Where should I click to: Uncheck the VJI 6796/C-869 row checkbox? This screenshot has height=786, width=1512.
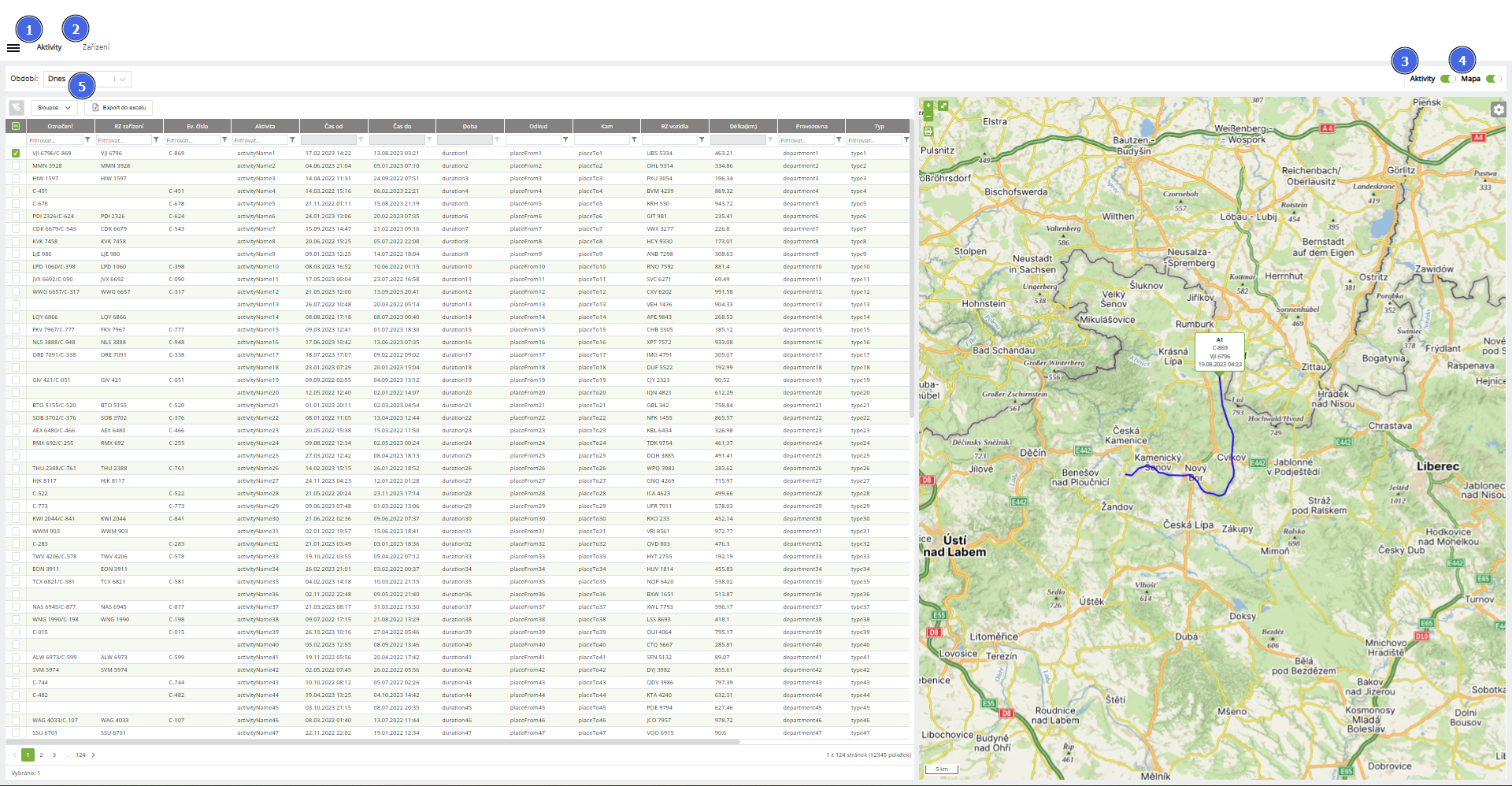tap(16, 154)
